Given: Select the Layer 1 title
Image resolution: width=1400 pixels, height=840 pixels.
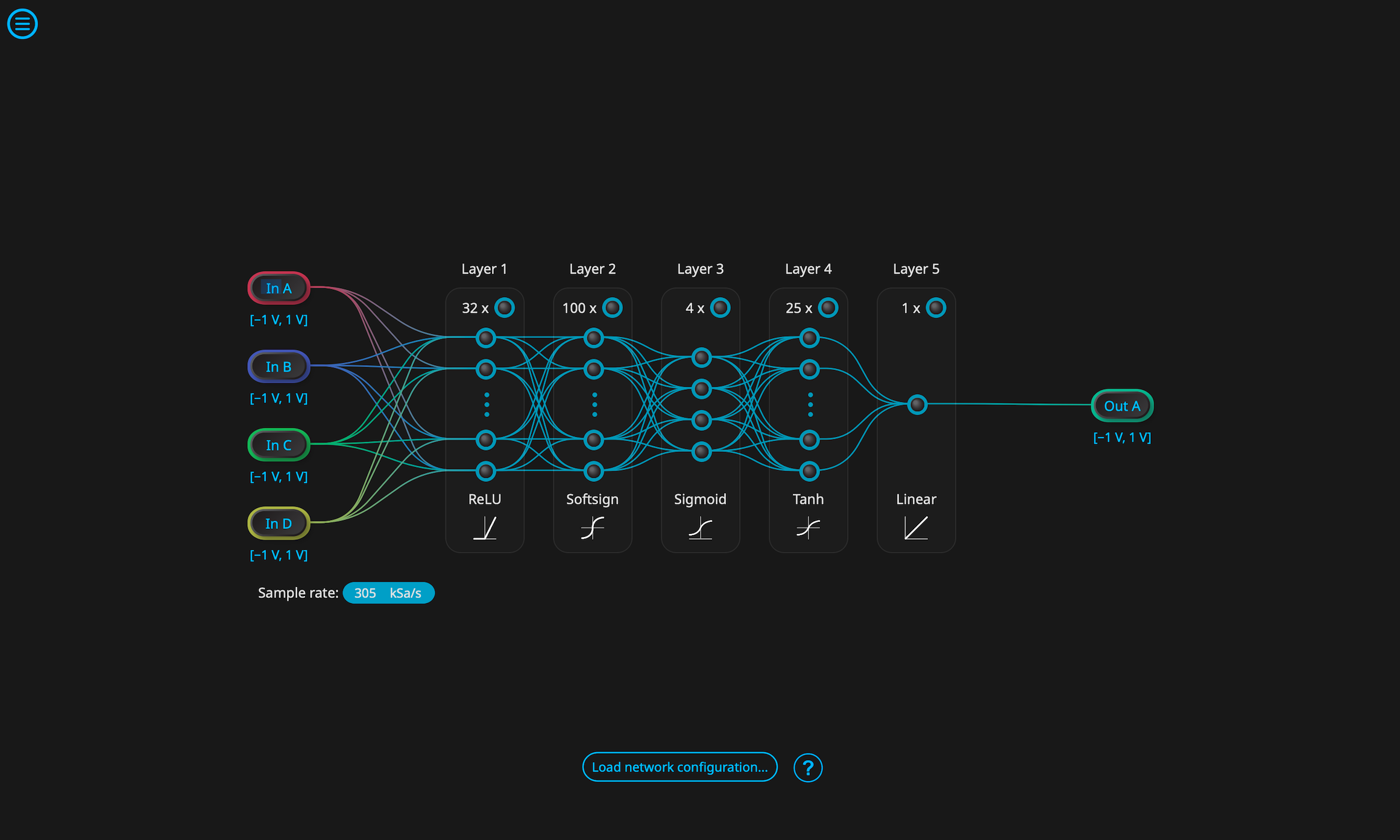Looking at the screenshot, I should (484, 269).
